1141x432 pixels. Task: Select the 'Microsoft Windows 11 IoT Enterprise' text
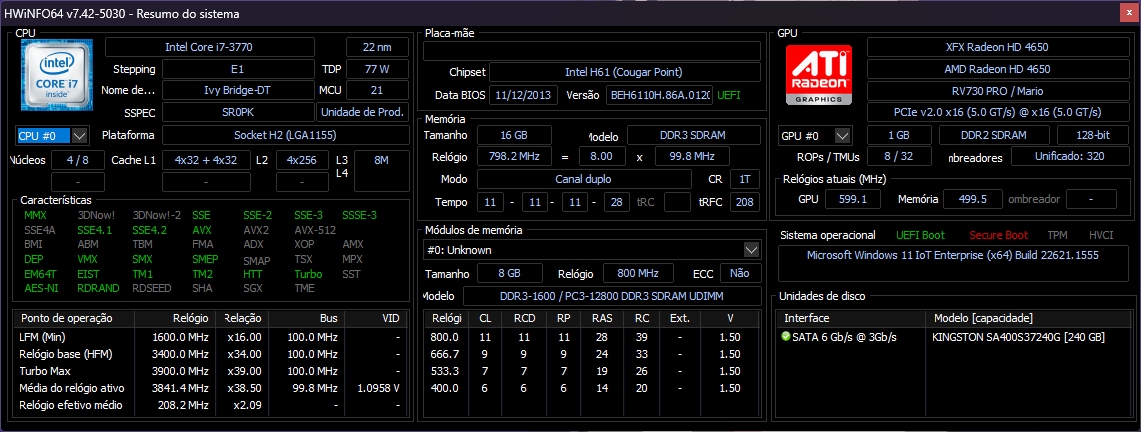tap(953, 255)
